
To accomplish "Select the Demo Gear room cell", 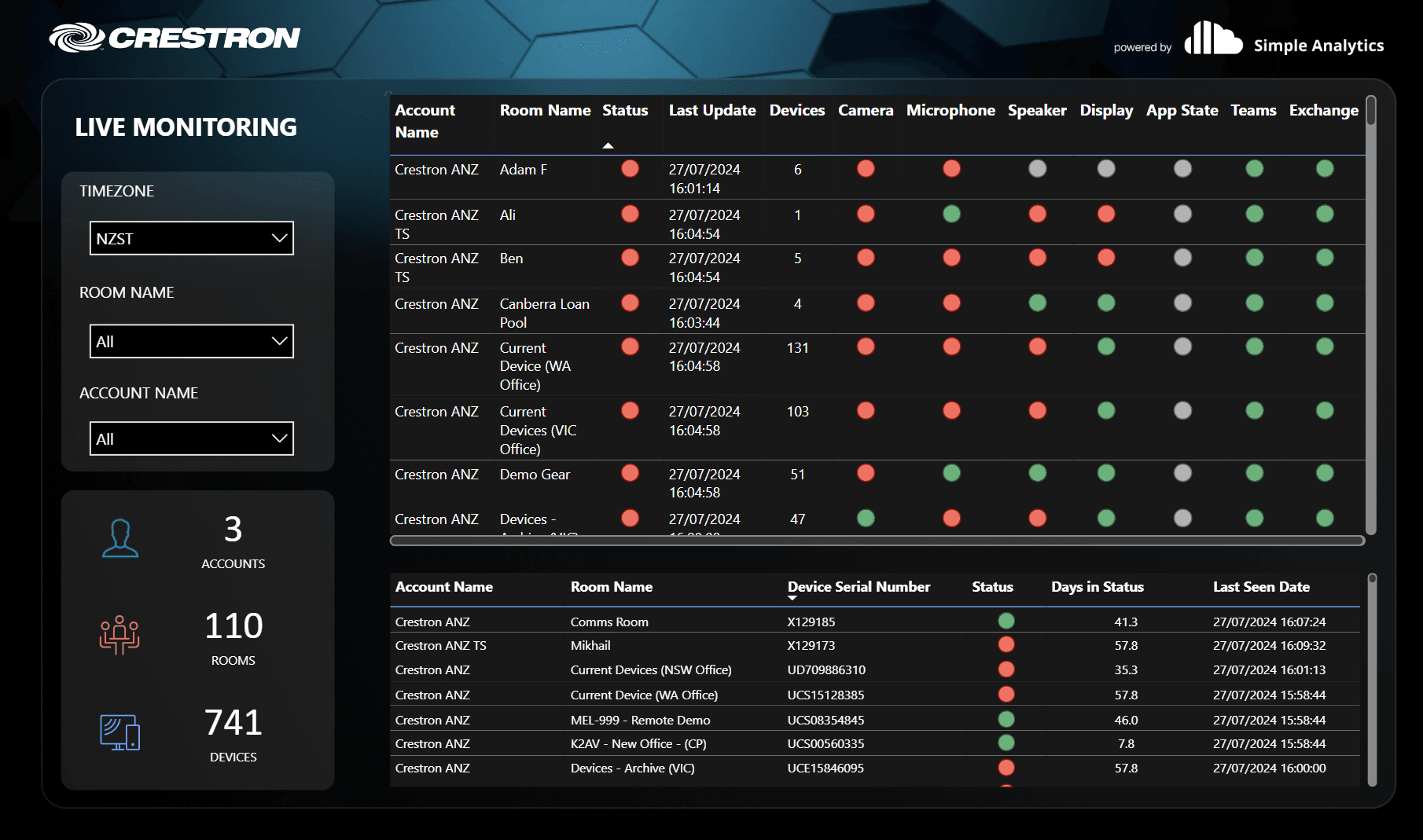I will [x=535, y=474].
